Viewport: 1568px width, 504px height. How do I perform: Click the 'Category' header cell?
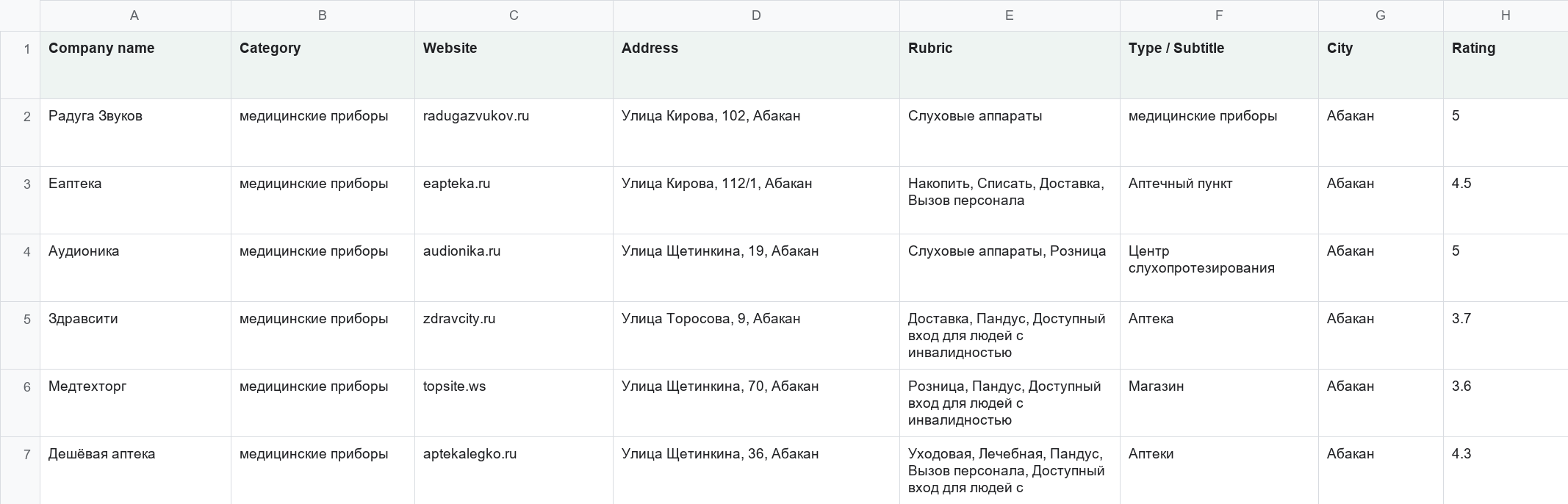tap(323, 65)
